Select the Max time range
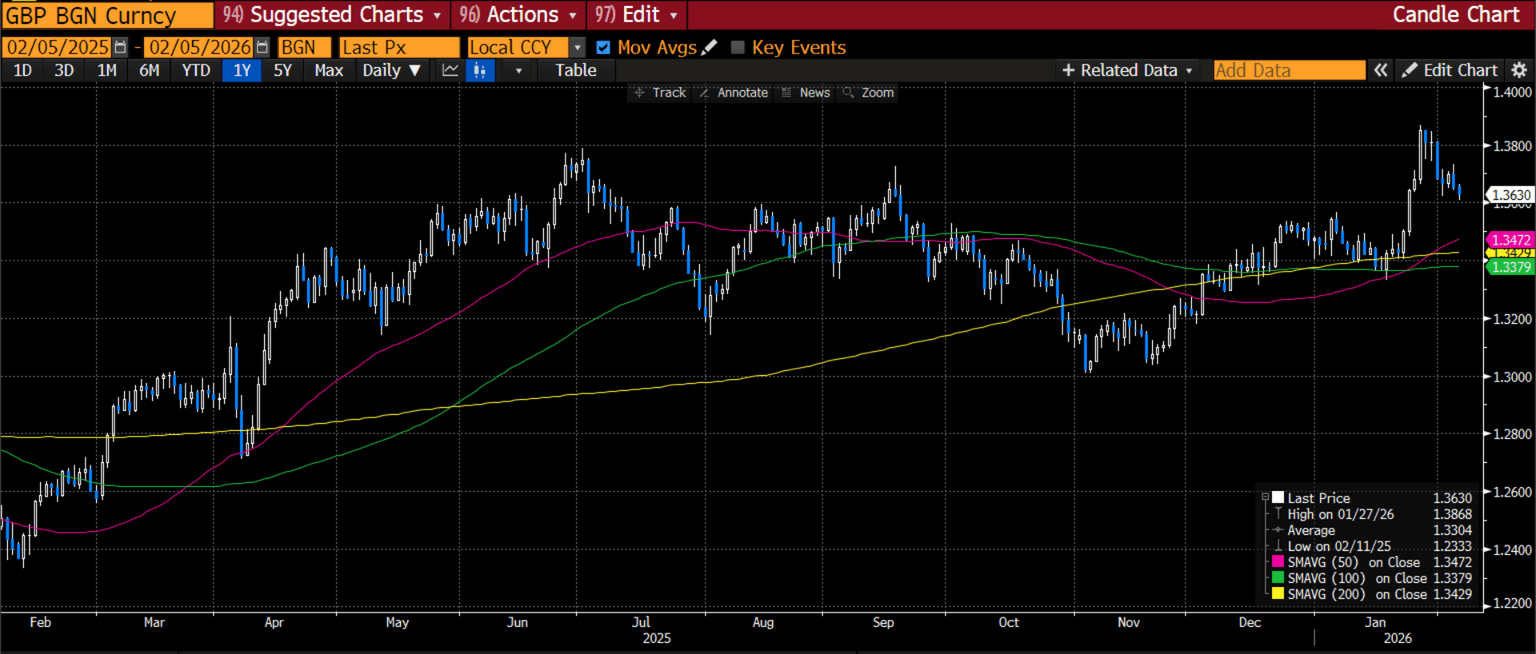This screenshot has width=1536, height=654. point(329,70)
